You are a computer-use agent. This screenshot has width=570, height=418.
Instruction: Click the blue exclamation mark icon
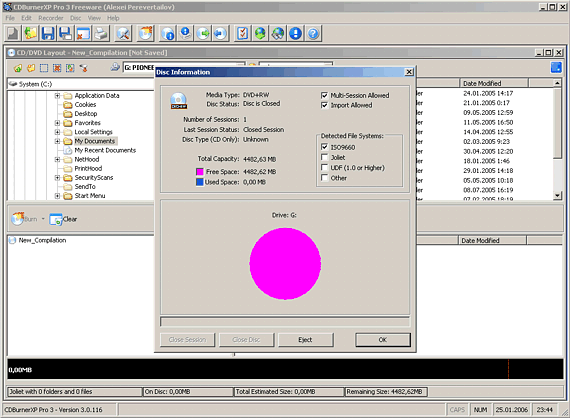296,33
